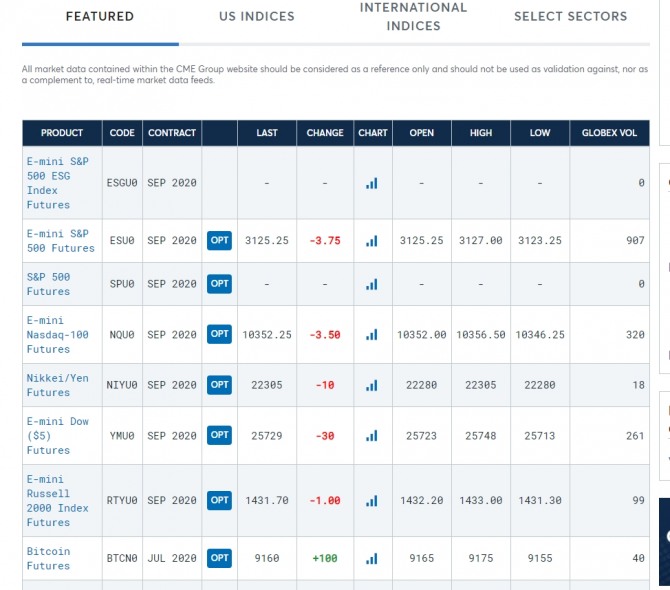Screen dimensions: 670x590
Task: Open options for E-mini Nasdaq-100 Futures
Action: tap(220, 334)
